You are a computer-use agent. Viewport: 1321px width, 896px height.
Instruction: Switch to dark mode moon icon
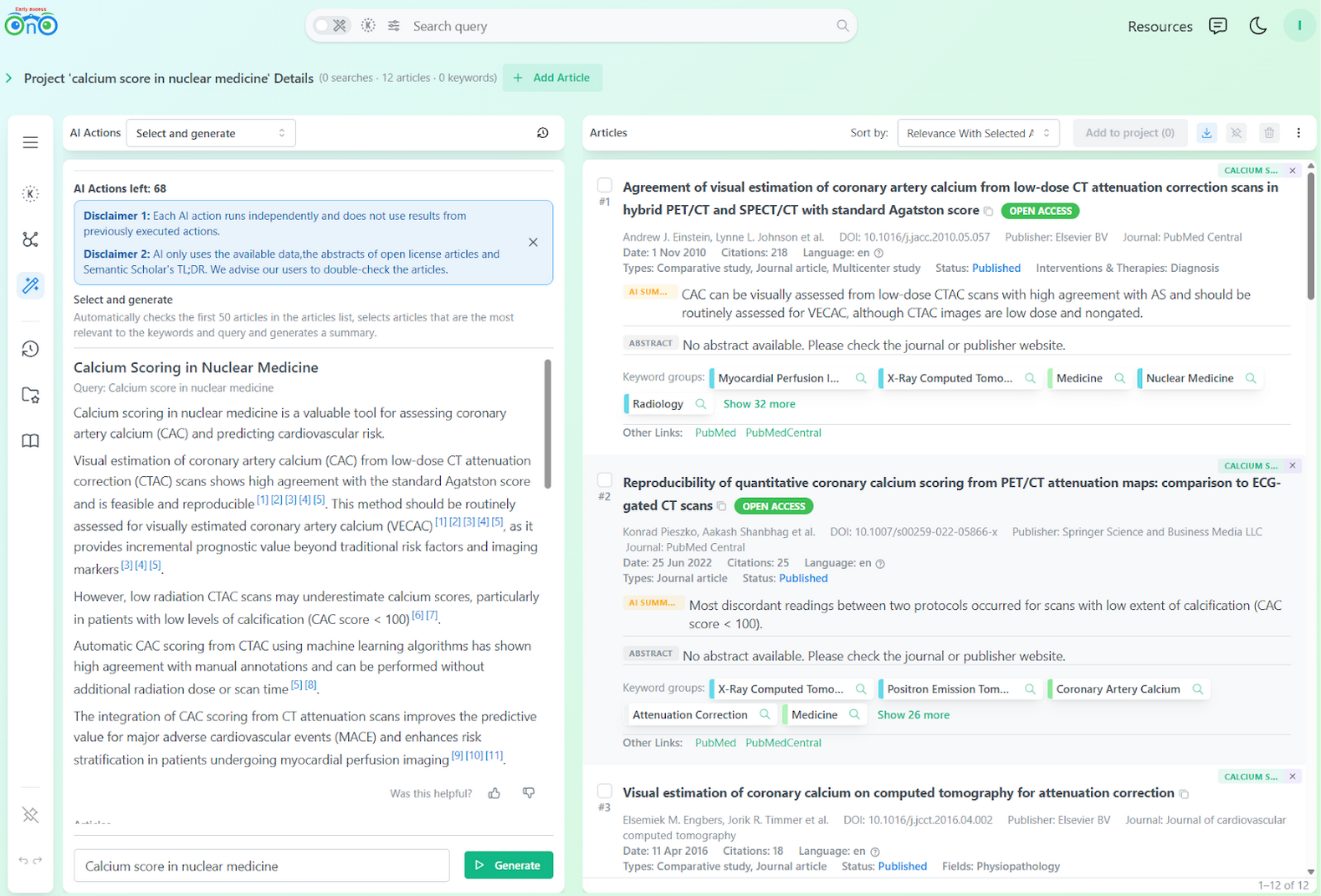pyautogui.click(x=1257, y=26)
